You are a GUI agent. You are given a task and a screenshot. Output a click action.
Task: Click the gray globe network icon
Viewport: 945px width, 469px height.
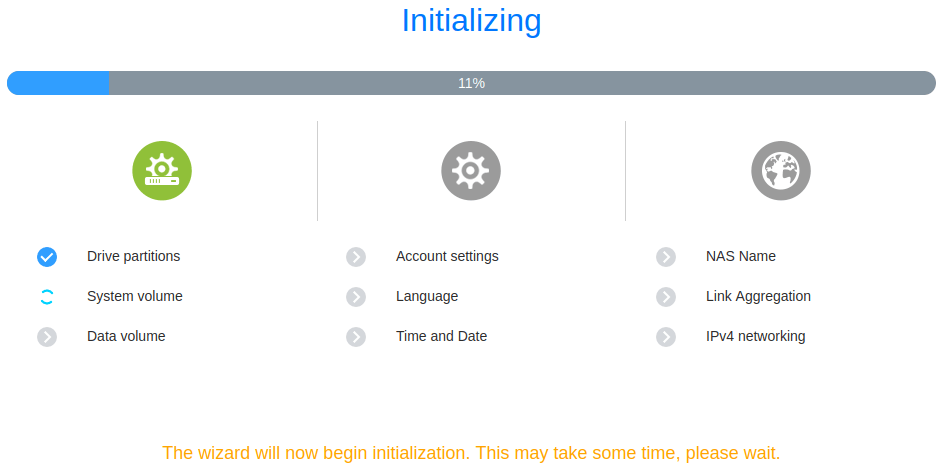pos(780,171)
